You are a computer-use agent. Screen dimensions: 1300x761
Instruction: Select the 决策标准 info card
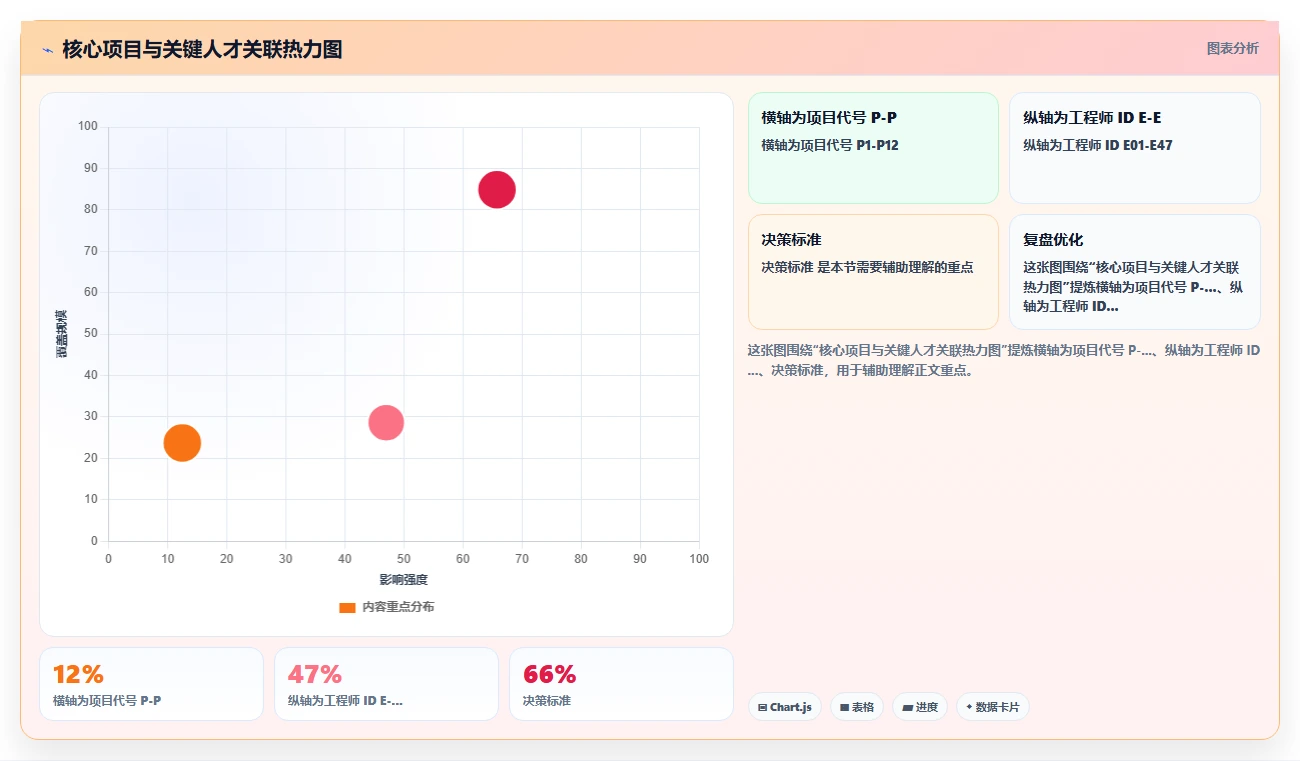coord(873,272)
